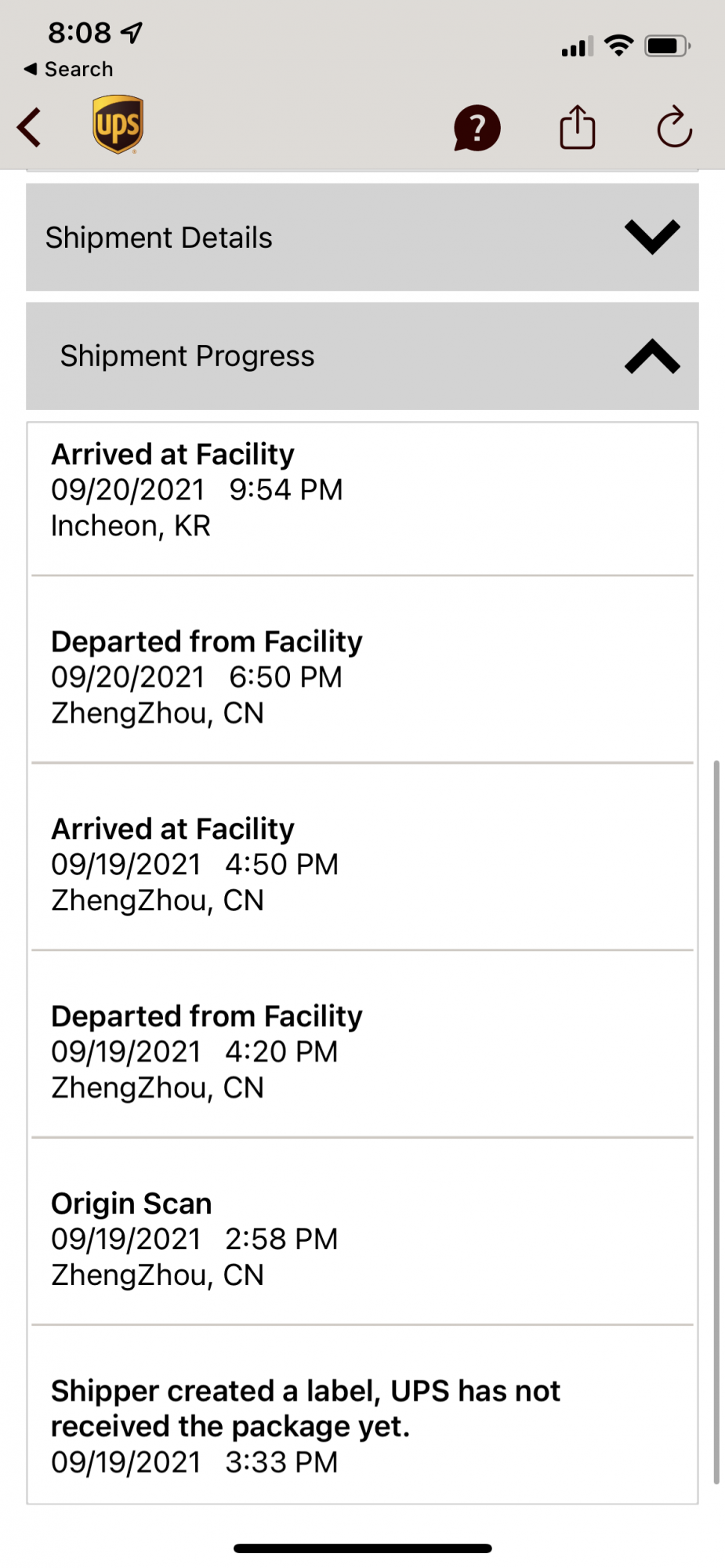This screenshot has height=1568, width=725.
Task: Select Departed from Facility 4:20 PM entry
Action: click(362, 1044)
